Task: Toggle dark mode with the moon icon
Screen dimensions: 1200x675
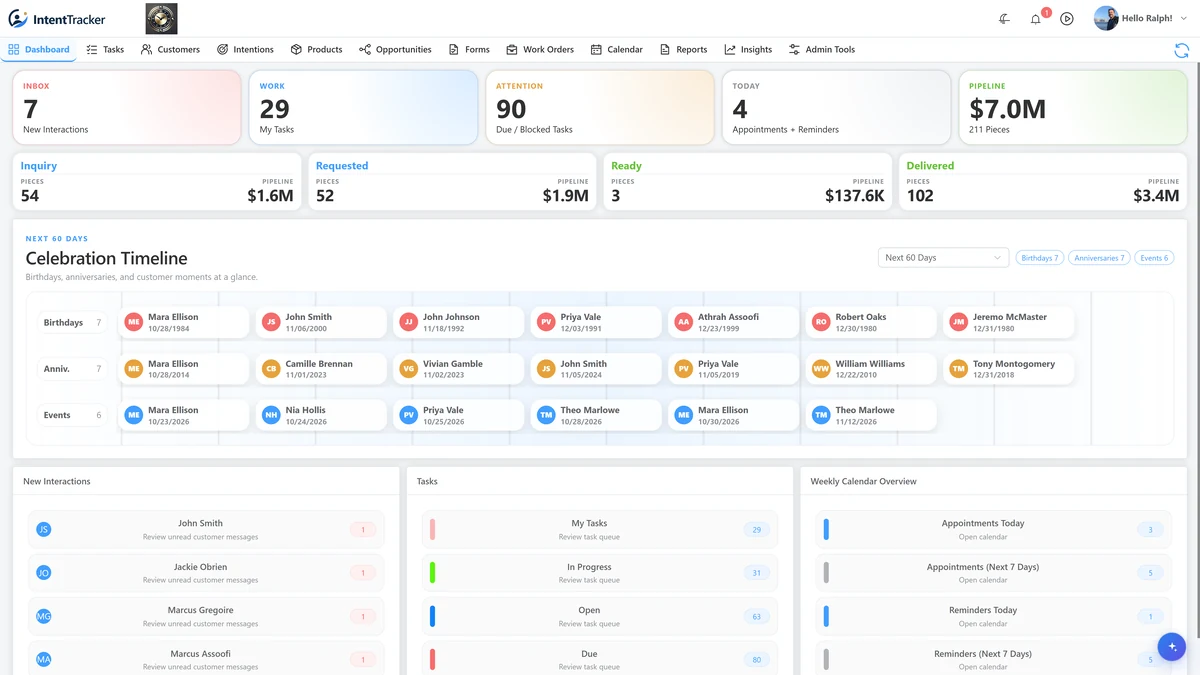Action: [1004, 19]
